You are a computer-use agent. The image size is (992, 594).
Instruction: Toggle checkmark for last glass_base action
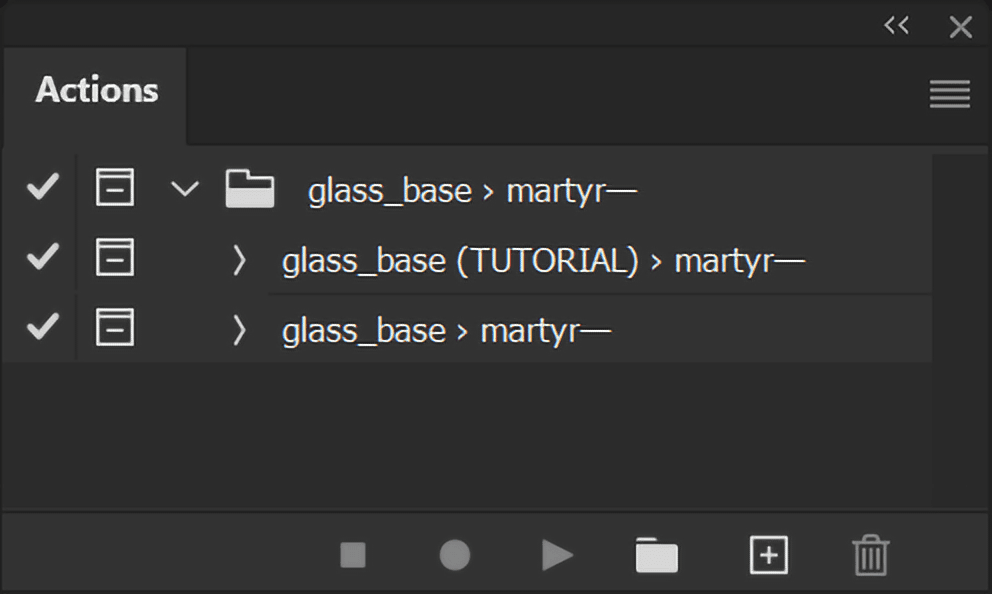42,327
